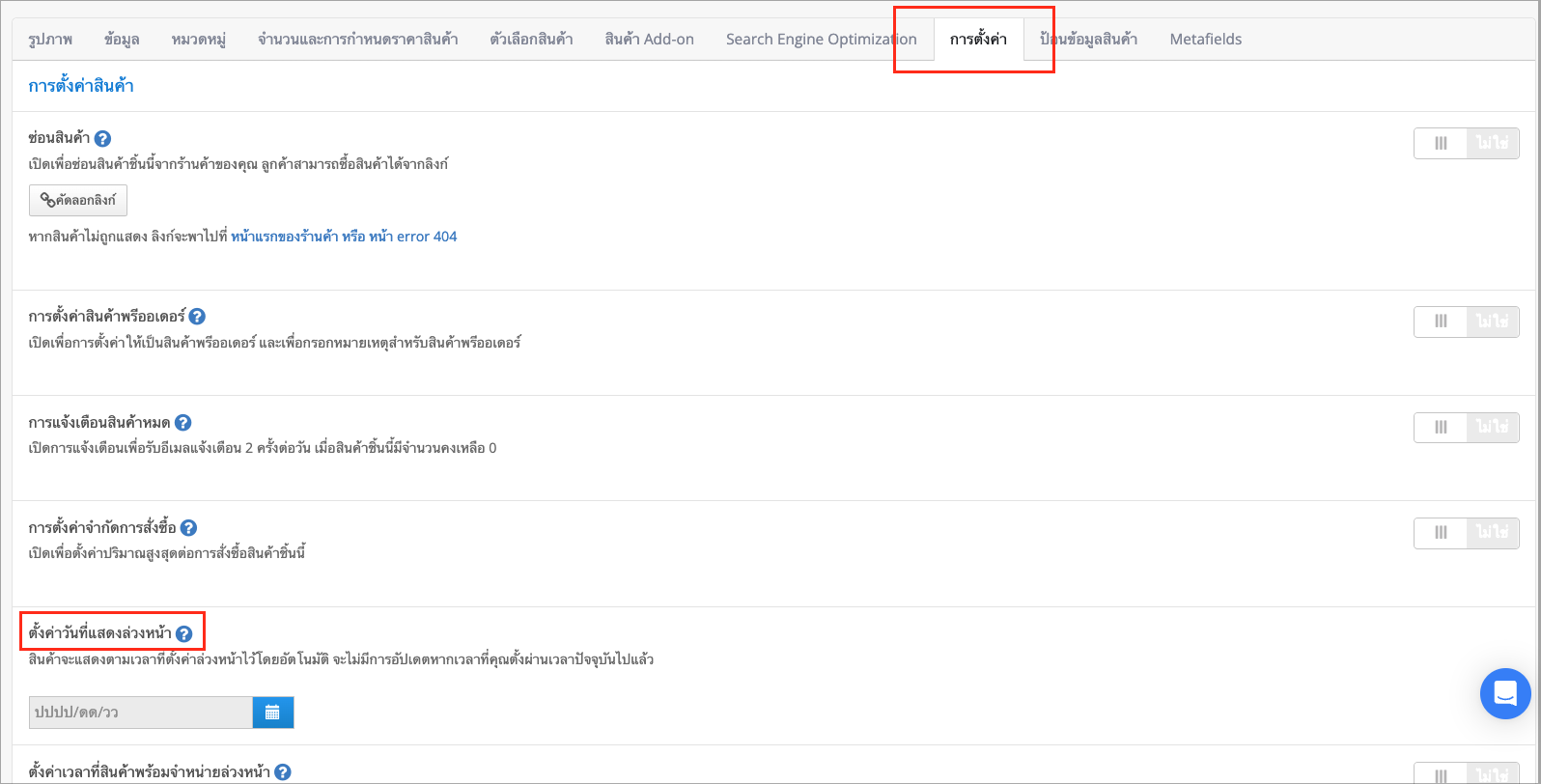Select the การตั้งค่า tab
1541x784 pixels.
coord(978,40)
